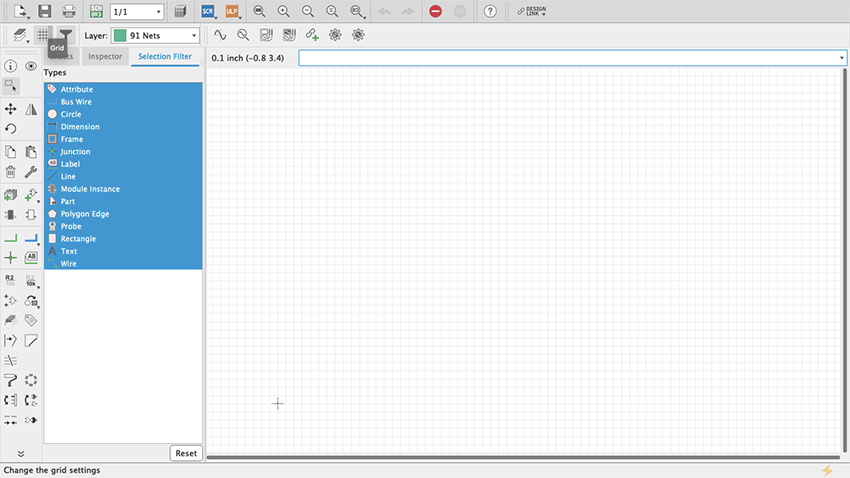850x478 pixels.
Task: Click the zoom out magnifier icon
Action: pos(308,11)
